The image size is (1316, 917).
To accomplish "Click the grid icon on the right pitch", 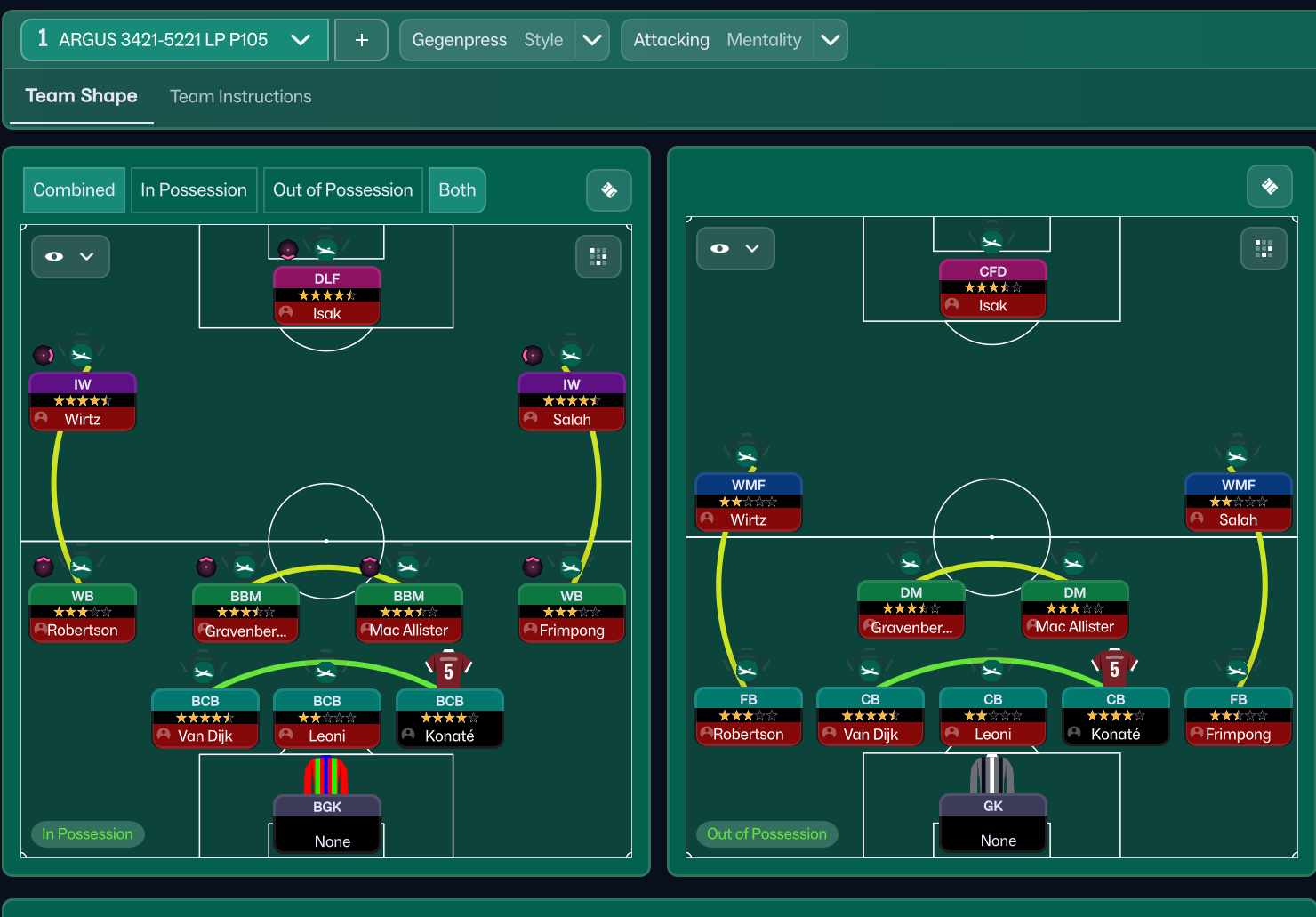I will (x=1264, y=249).
